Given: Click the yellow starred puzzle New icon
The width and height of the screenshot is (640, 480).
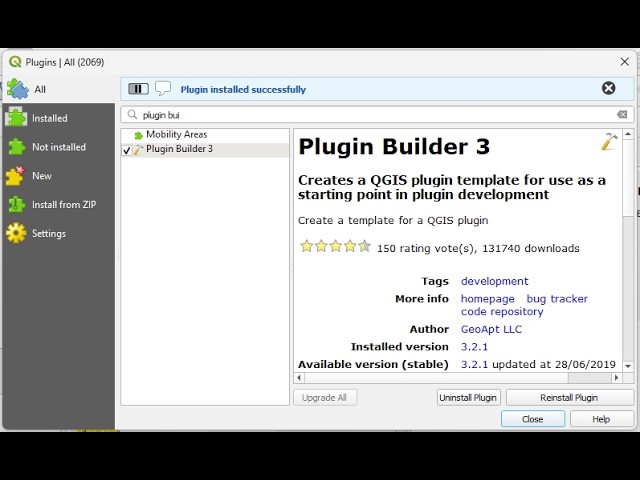Looking at the screenshot, I should (x=15, y=176).
